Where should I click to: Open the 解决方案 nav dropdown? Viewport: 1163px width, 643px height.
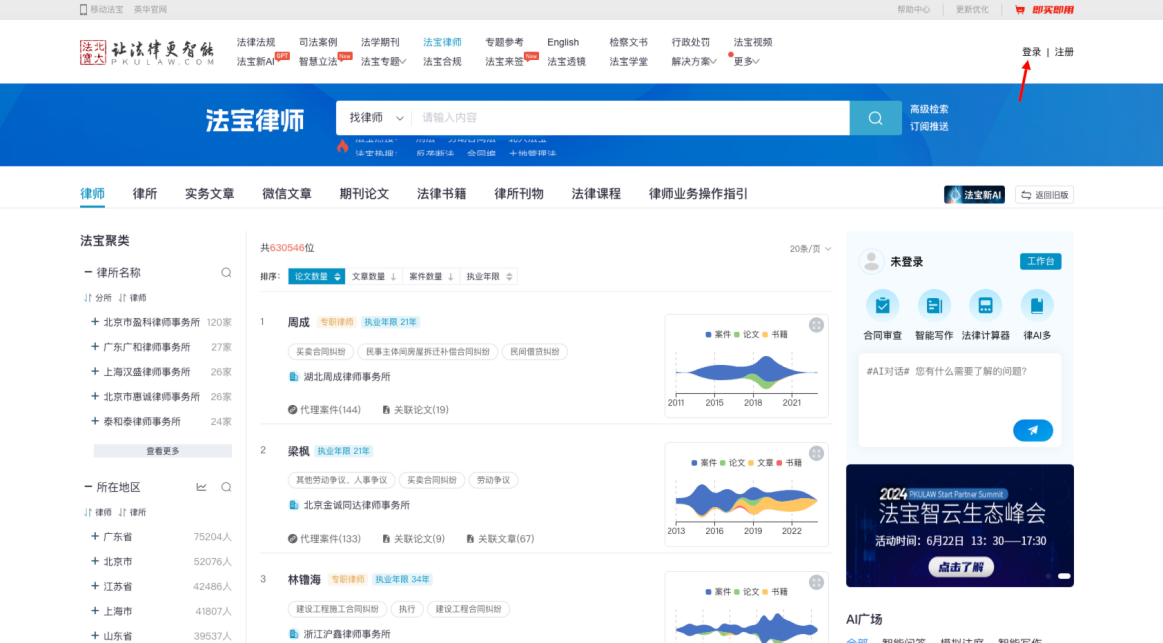click(693, 62)
